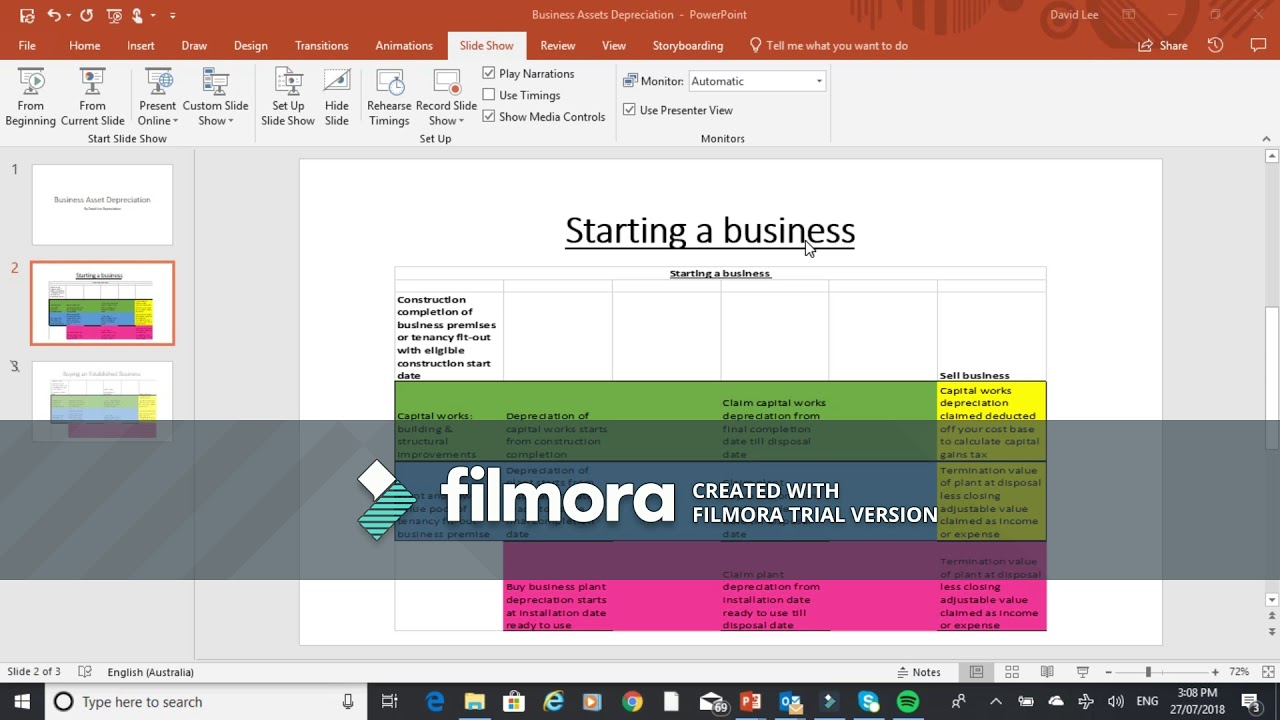Viewport: 1280px width, 720px height.
Task: Adjust the zoom slider handle
Action: point(1148,672)
